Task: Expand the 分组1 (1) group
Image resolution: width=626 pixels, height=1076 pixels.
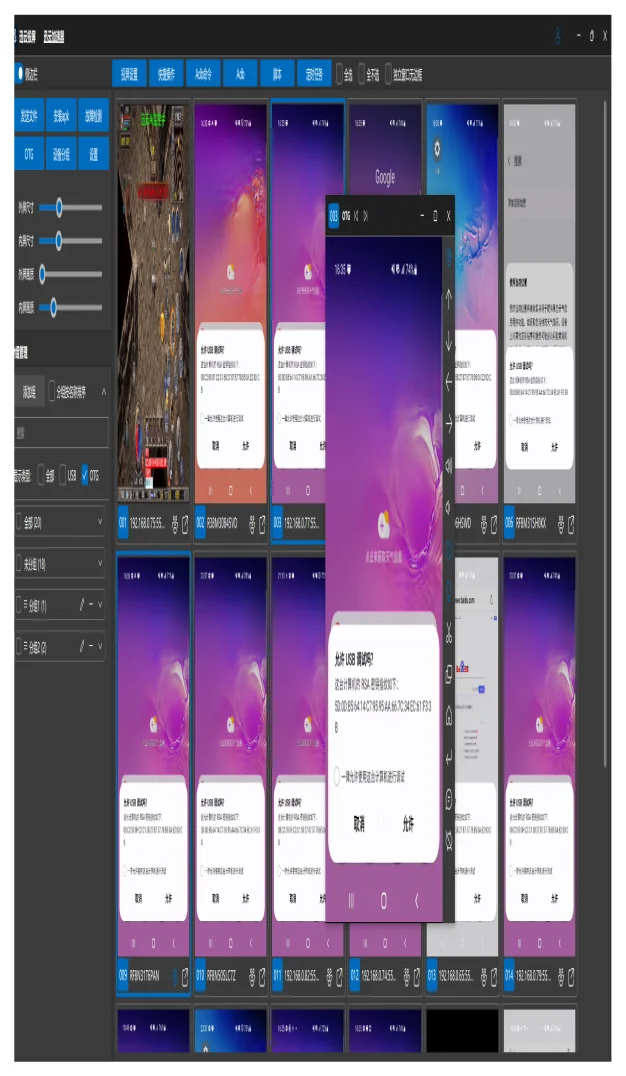Action: (x=100, y=605)
